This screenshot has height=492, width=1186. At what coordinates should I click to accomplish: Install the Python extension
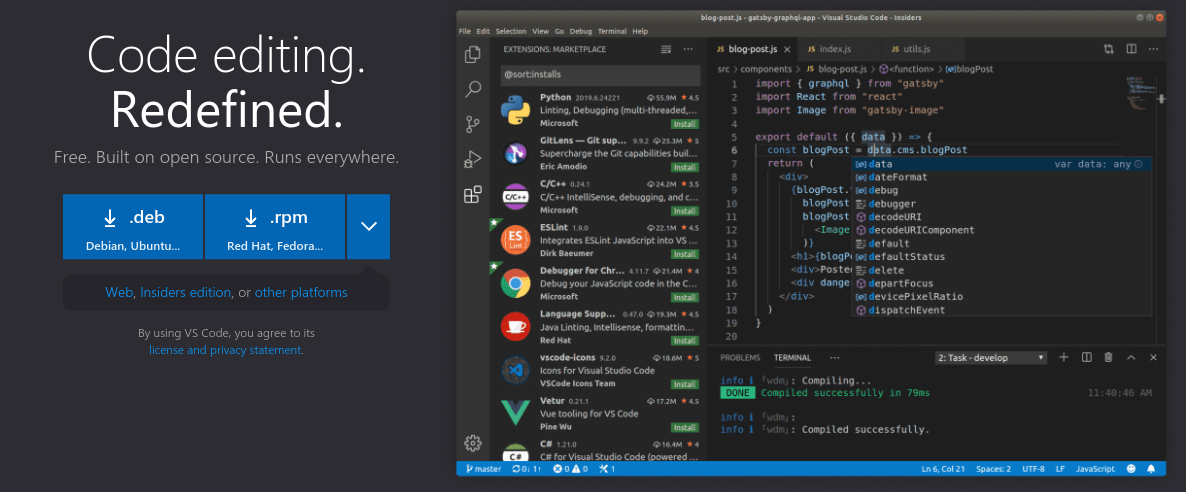click(x=685, y=123)
